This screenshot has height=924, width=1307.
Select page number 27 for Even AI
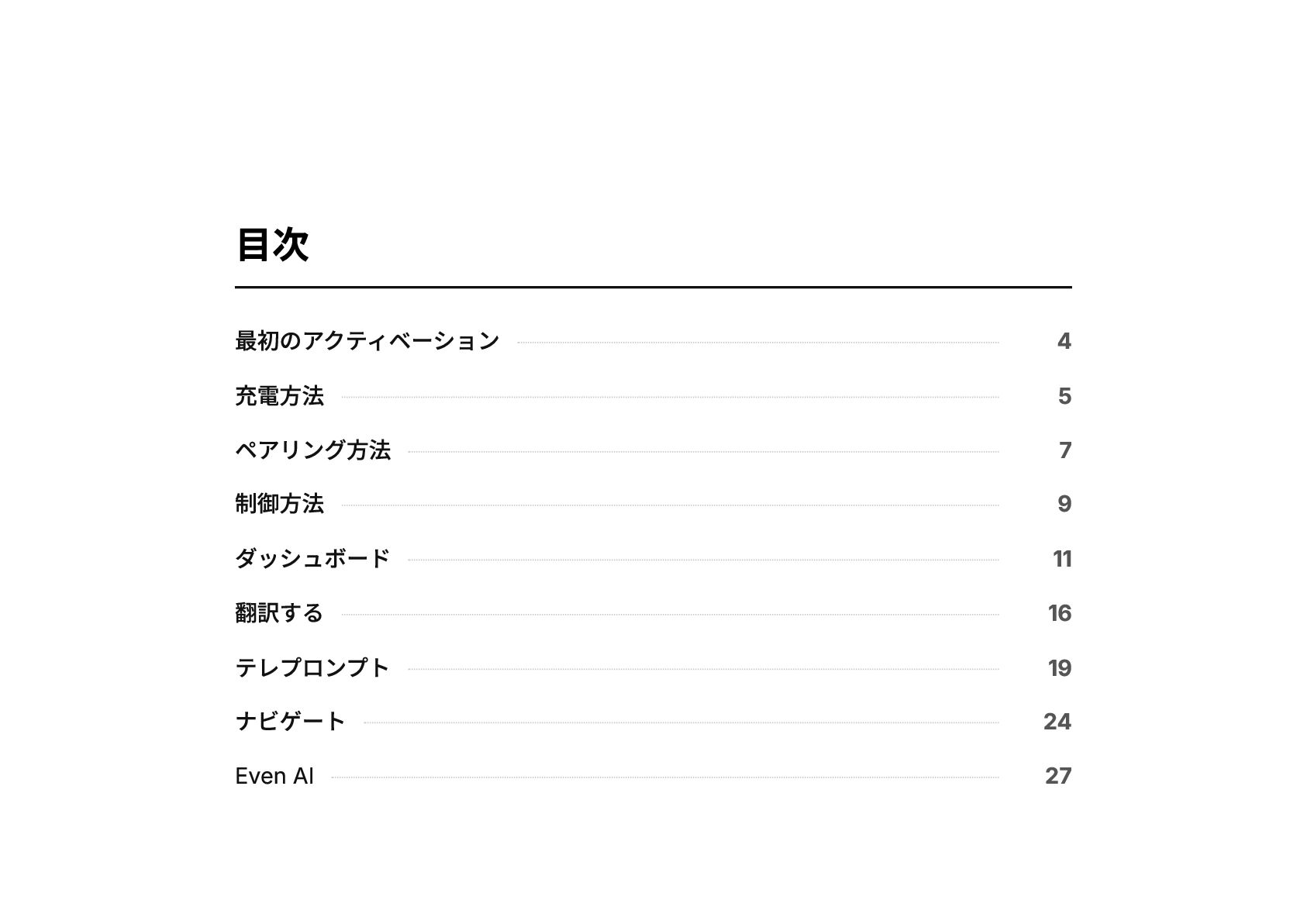click(1058, 776)
